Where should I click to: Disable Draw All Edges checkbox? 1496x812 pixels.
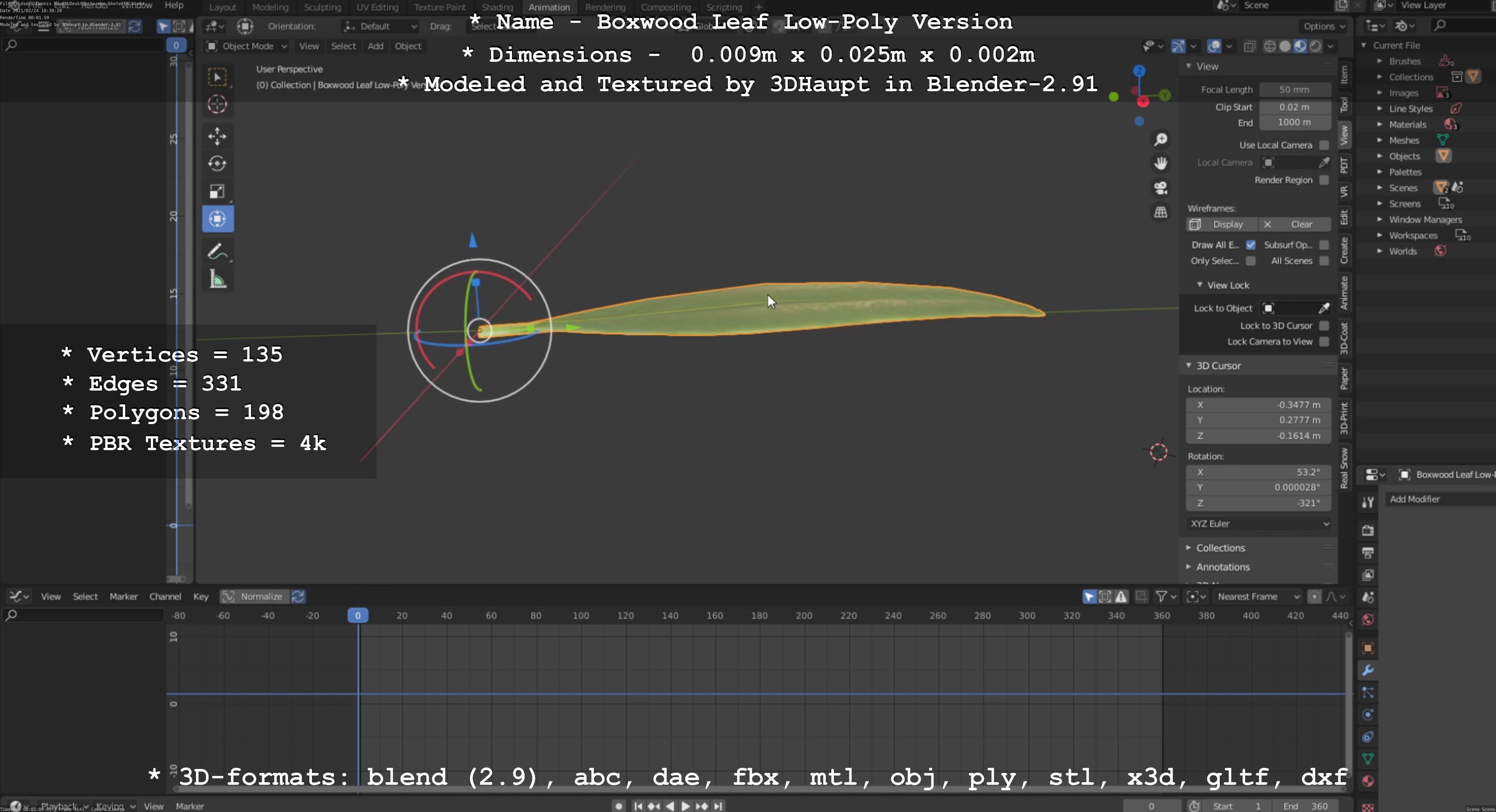click(1250, 245)
